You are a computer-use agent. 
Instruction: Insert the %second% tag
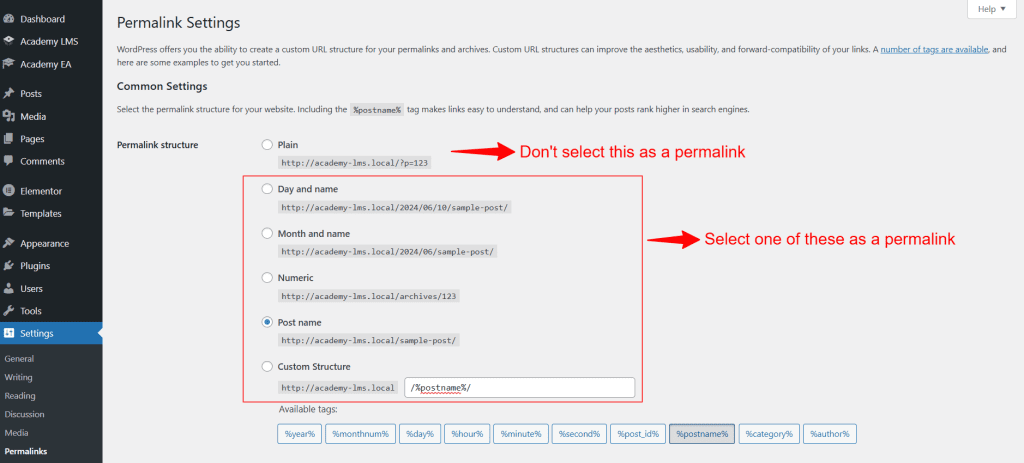point(579,434)
